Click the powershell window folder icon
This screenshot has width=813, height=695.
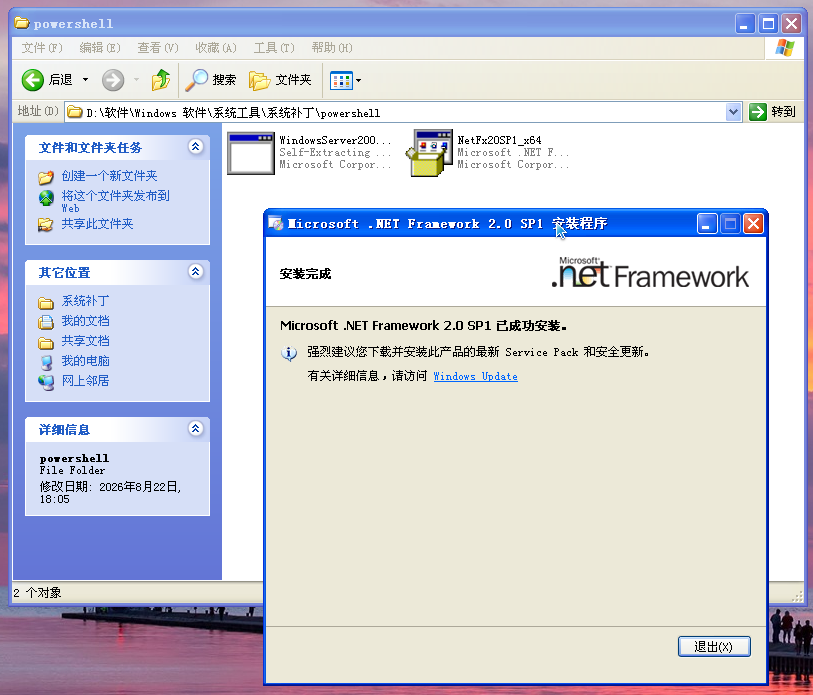[x=22, y=23]
